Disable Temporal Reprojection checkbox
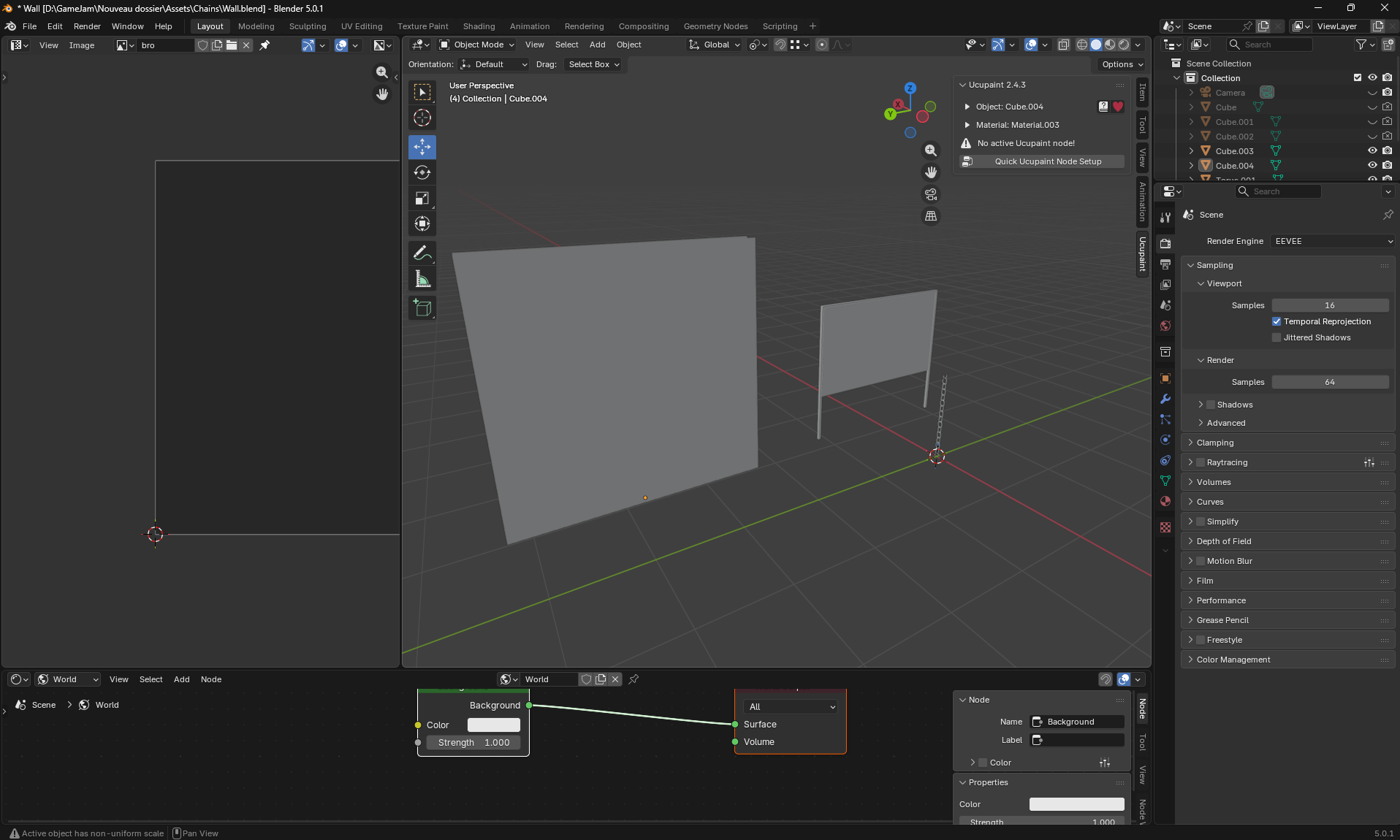 tap(1277, 321)
